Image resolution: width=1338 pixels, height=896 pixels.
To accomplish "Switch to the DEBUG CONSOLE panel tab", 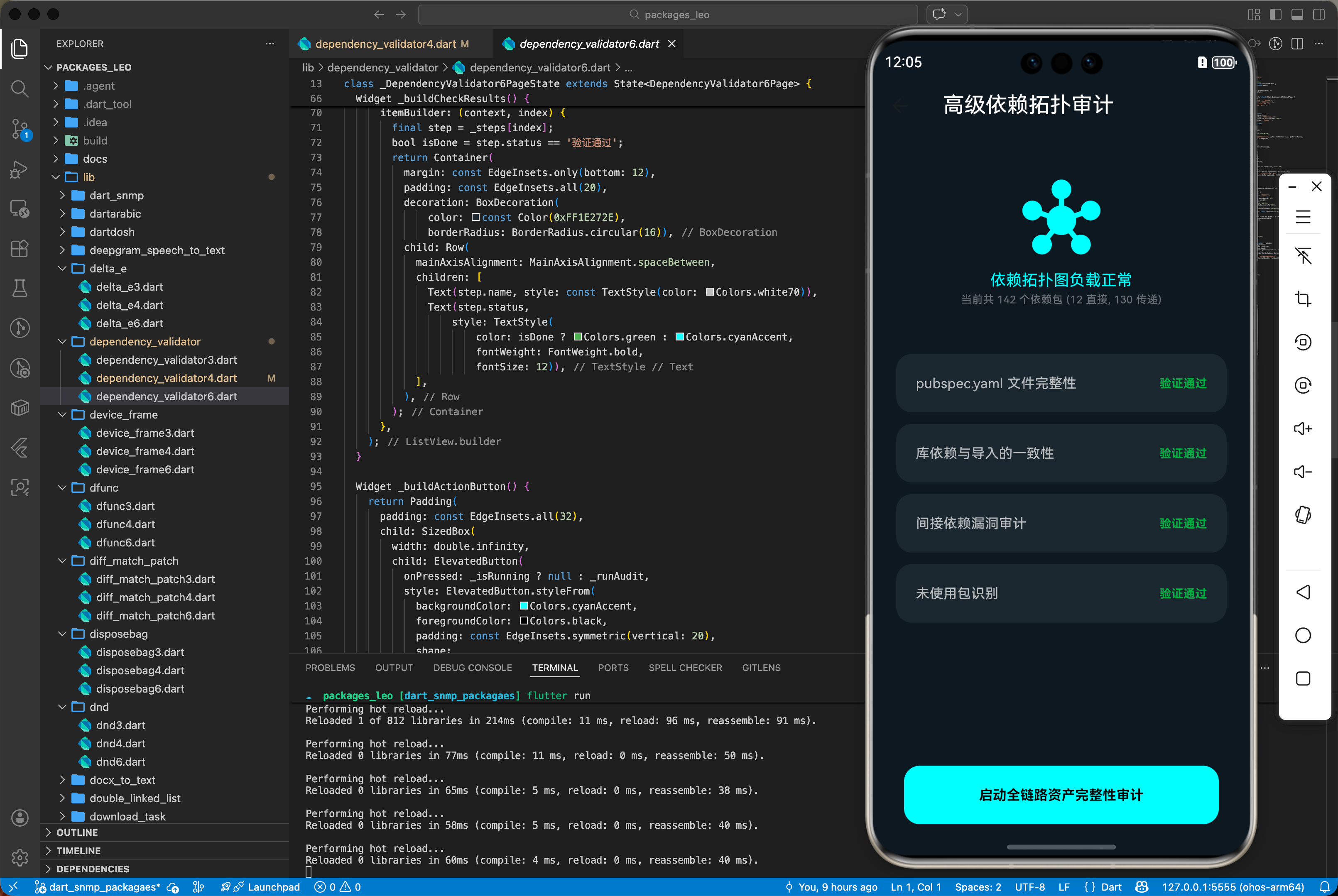I will [472, 667].
